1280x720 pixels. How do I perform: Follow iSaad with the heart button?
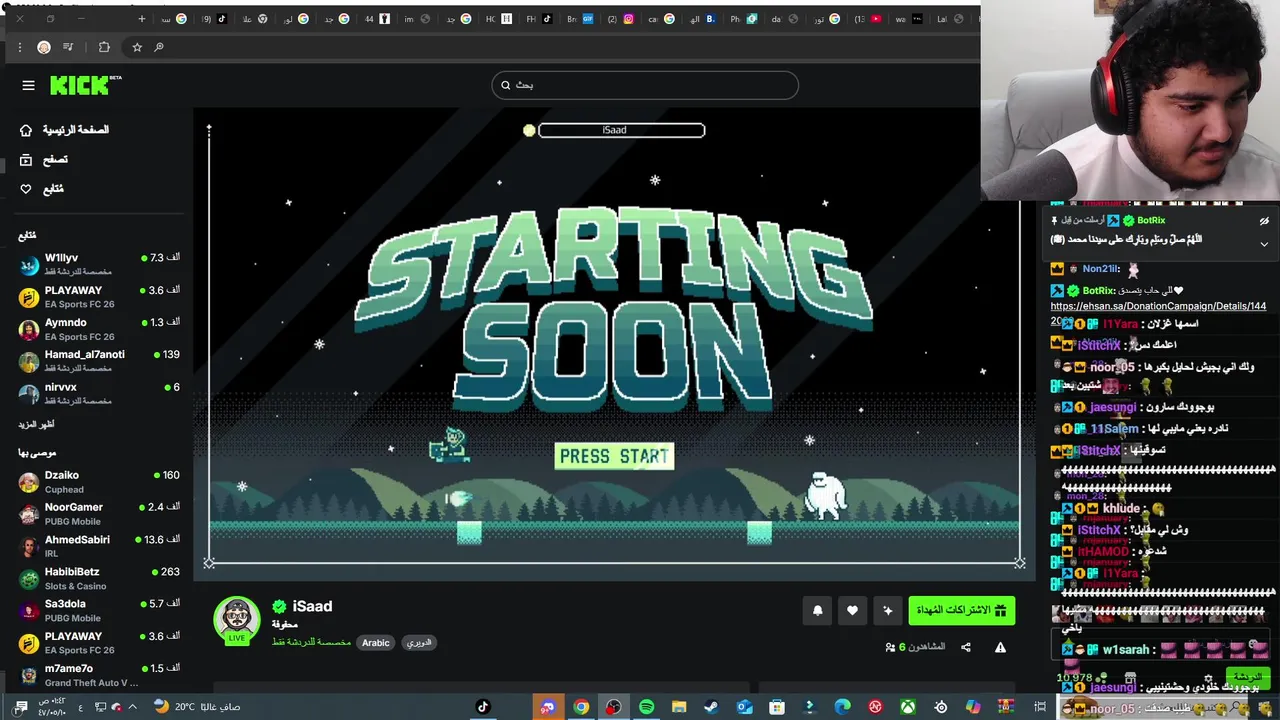tap(852, 610)
